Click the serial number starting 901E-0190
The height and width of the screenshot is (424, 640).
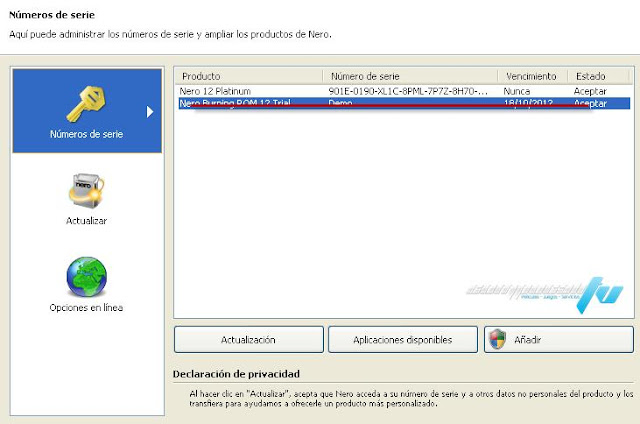pyautogui.click(x=408, y=91)
